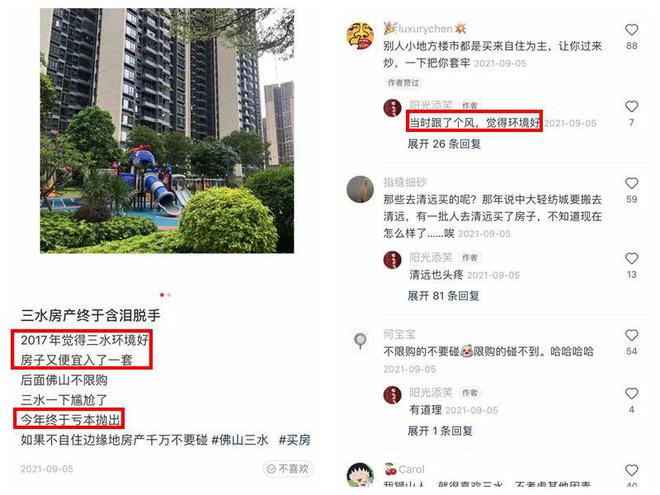Like luxurychen's comment with 88 likes

(631, 30)
